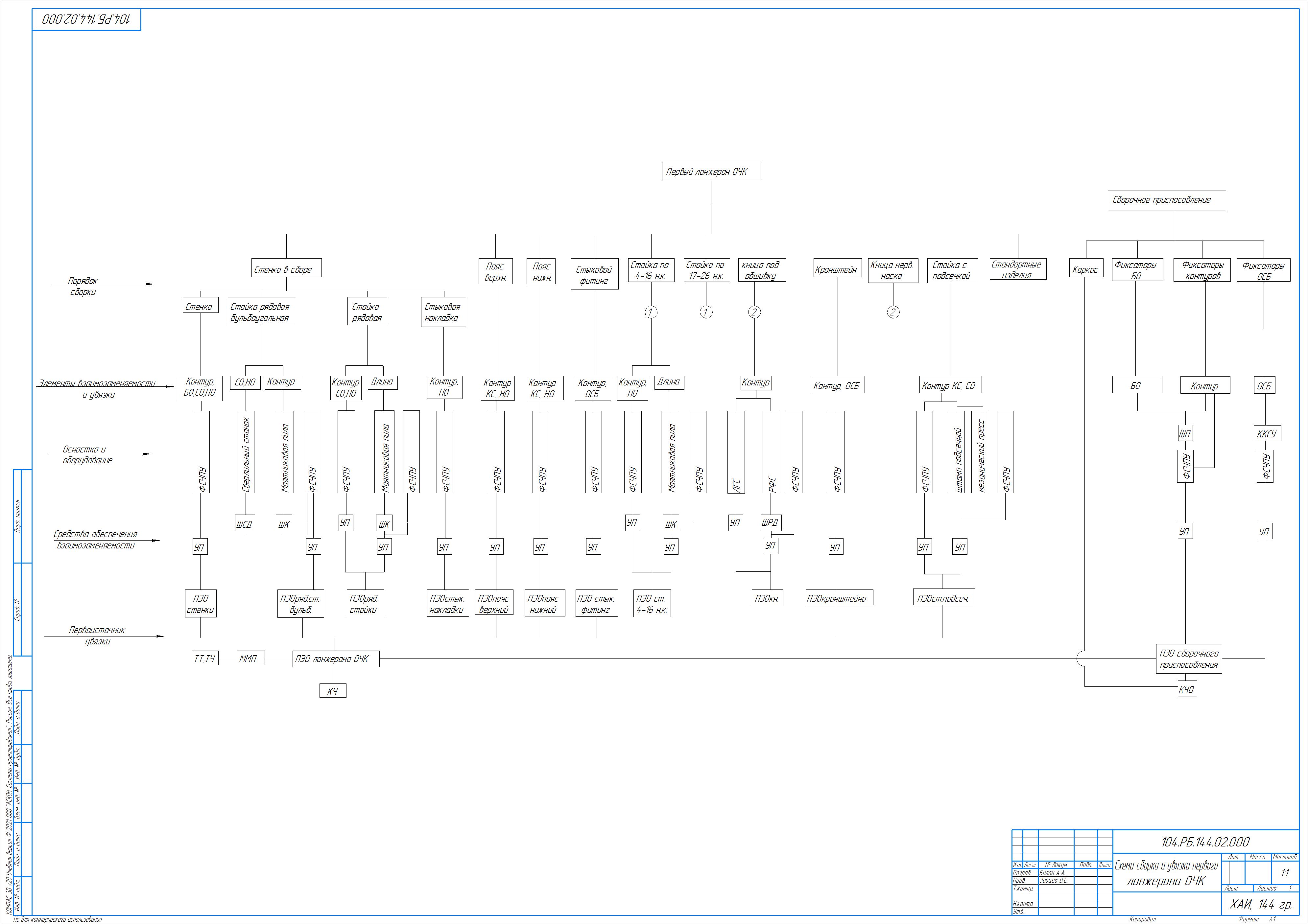Select the 'ПЭО лонжерона ОЧК' block
This screenshot has width=1308, height=924.
tap(336, 659)
